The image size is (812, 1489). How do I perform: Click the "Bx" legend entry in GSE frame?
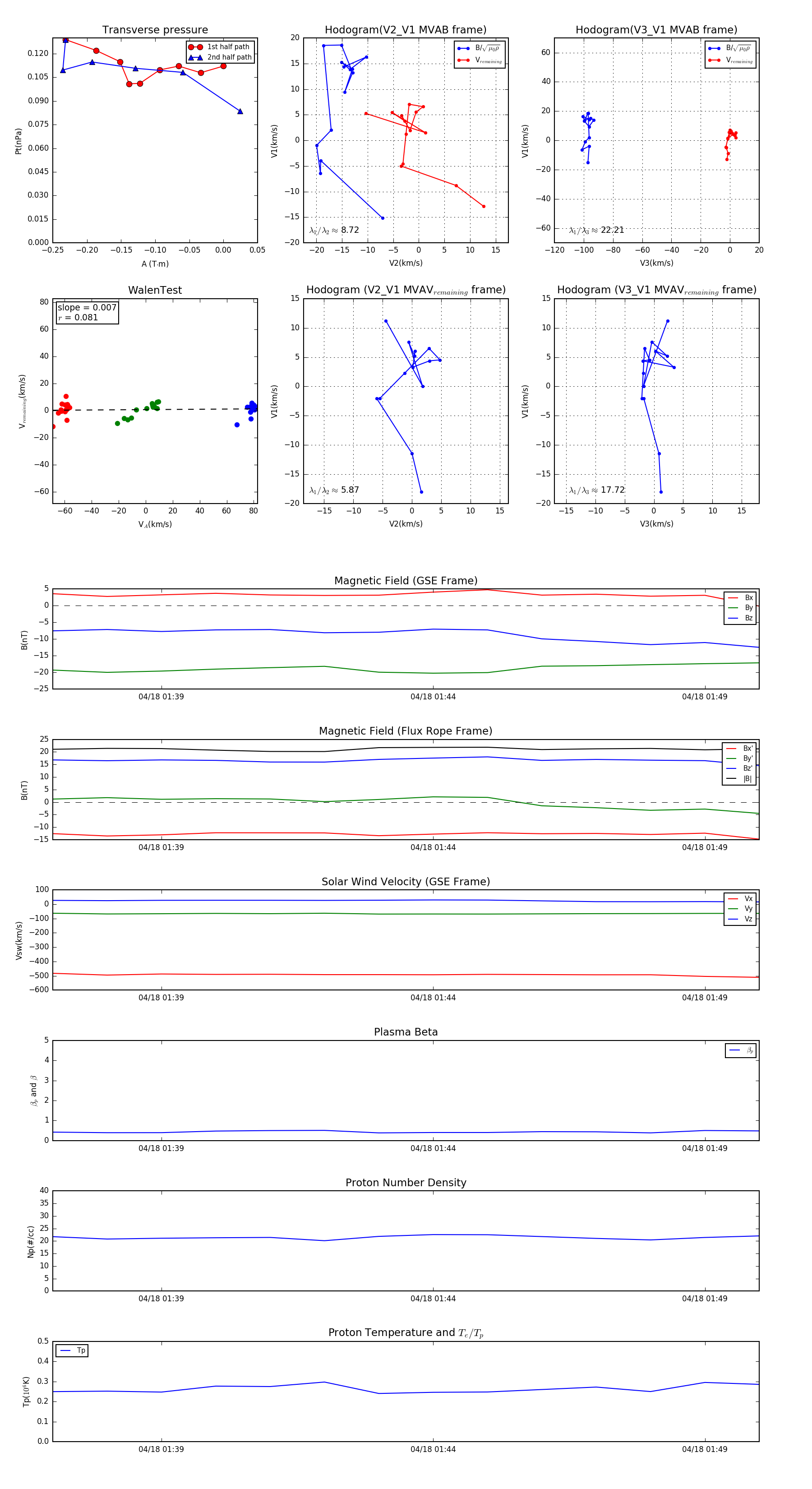click(740, 598)
